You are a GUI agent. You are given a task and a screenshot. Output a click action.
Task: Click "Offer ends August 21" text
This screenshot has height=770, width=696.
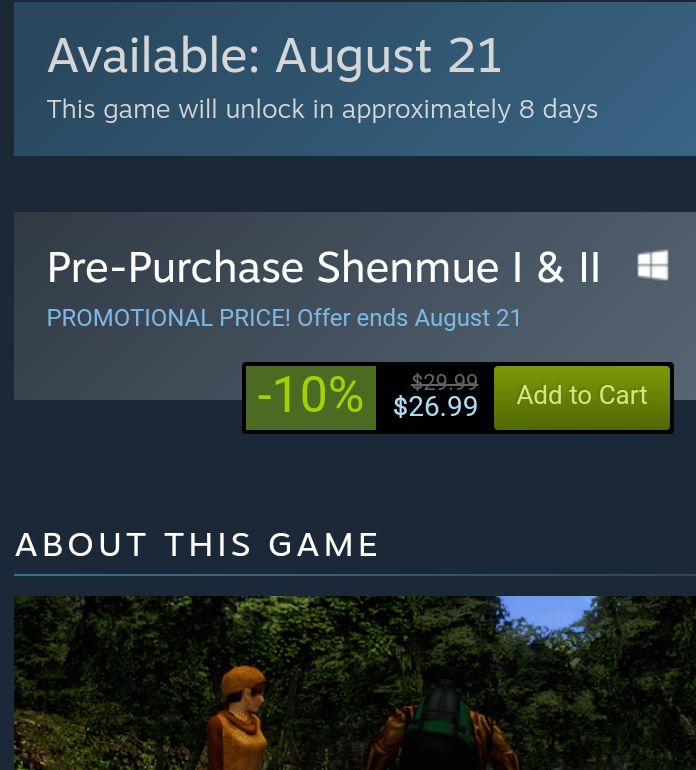pos(409,318)
